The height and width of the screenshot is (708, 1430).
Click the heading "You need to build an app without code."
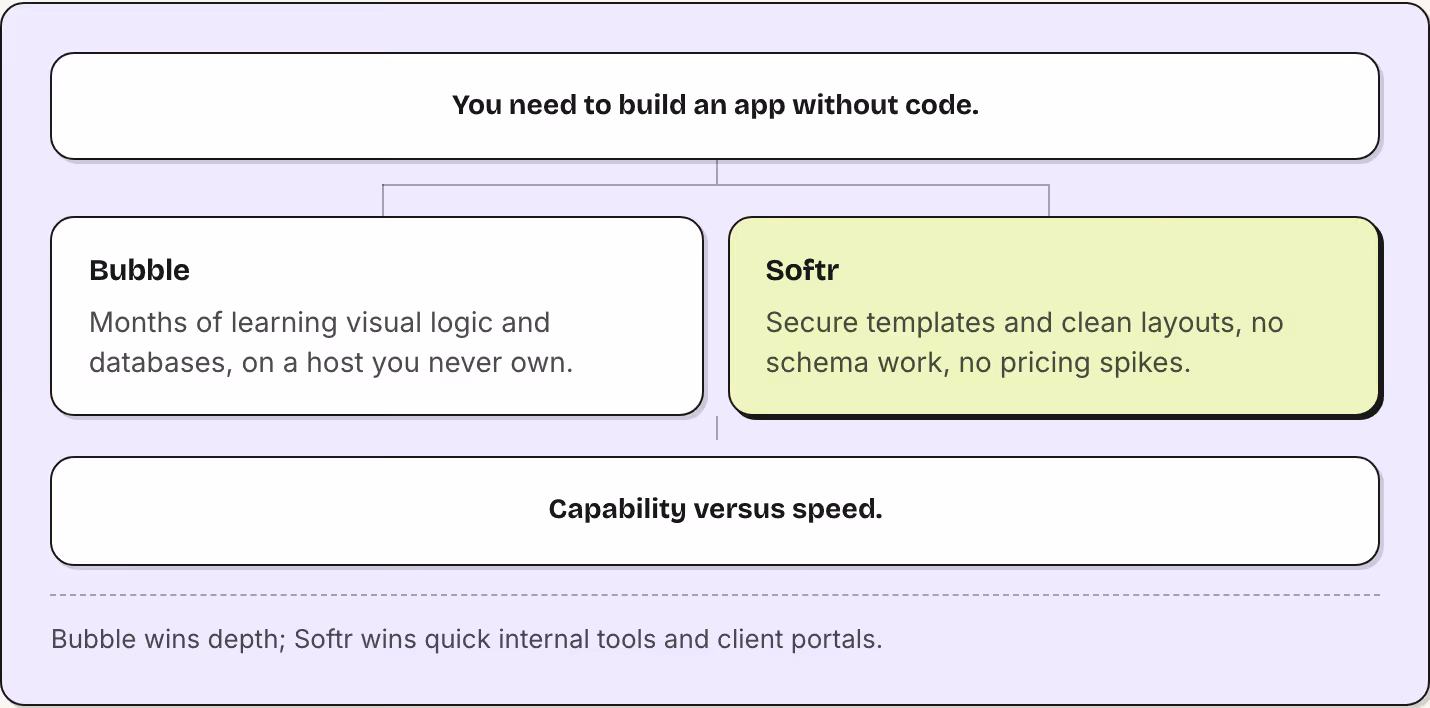tap(715, 105)
